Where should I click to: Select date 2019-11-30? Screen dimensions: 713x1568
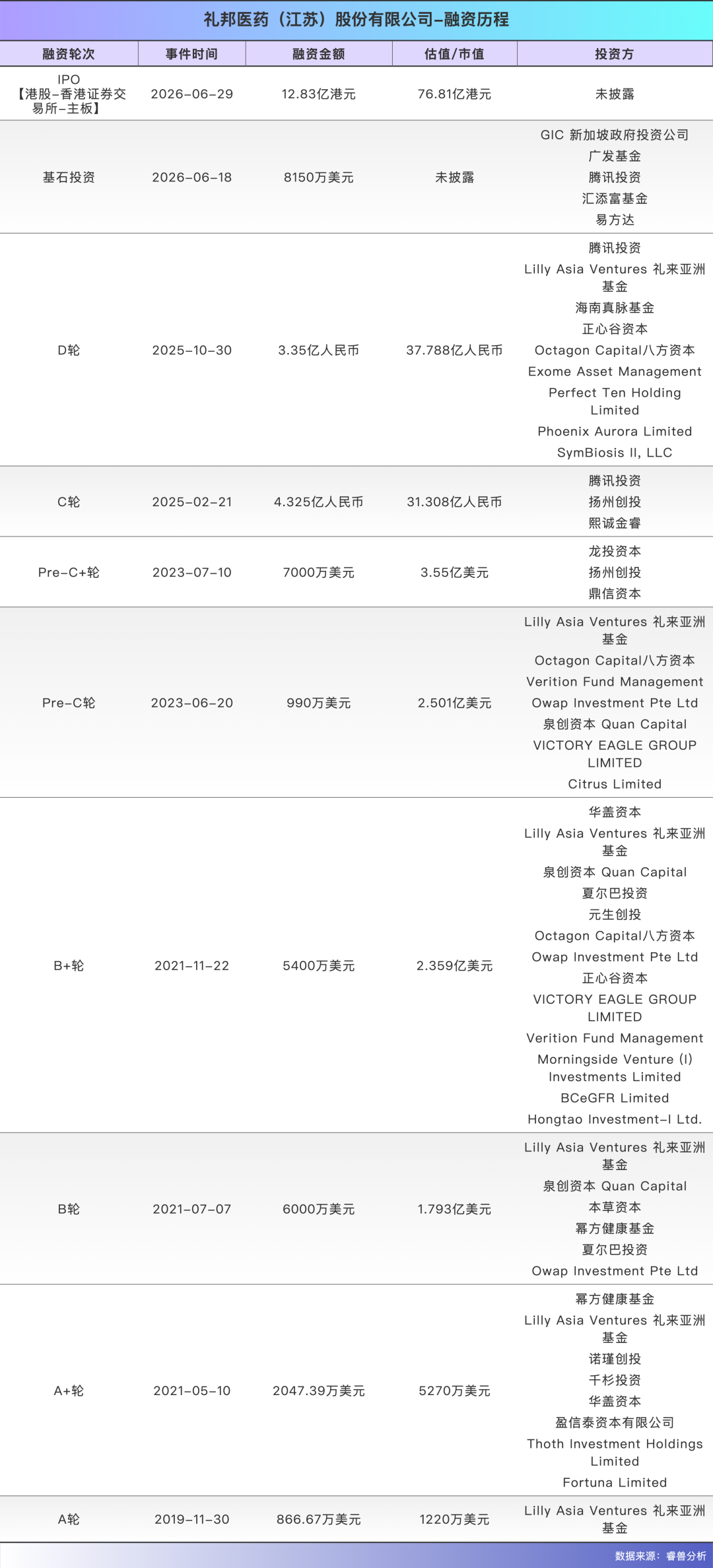click(x=192, y=1520)
